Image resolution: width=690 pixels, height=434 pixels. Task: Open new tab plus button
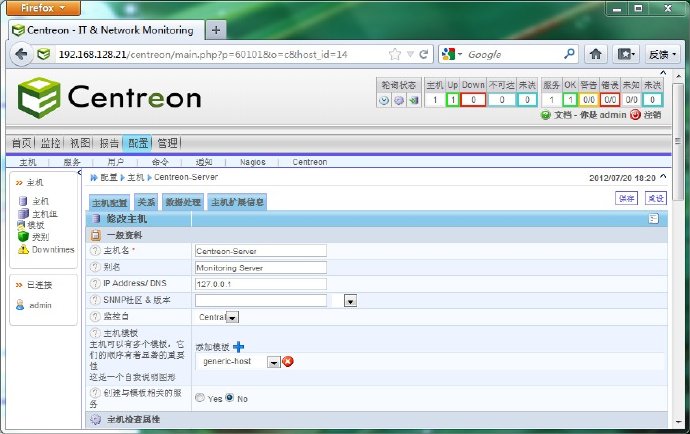pyautogui.click(x=216, y=30)
